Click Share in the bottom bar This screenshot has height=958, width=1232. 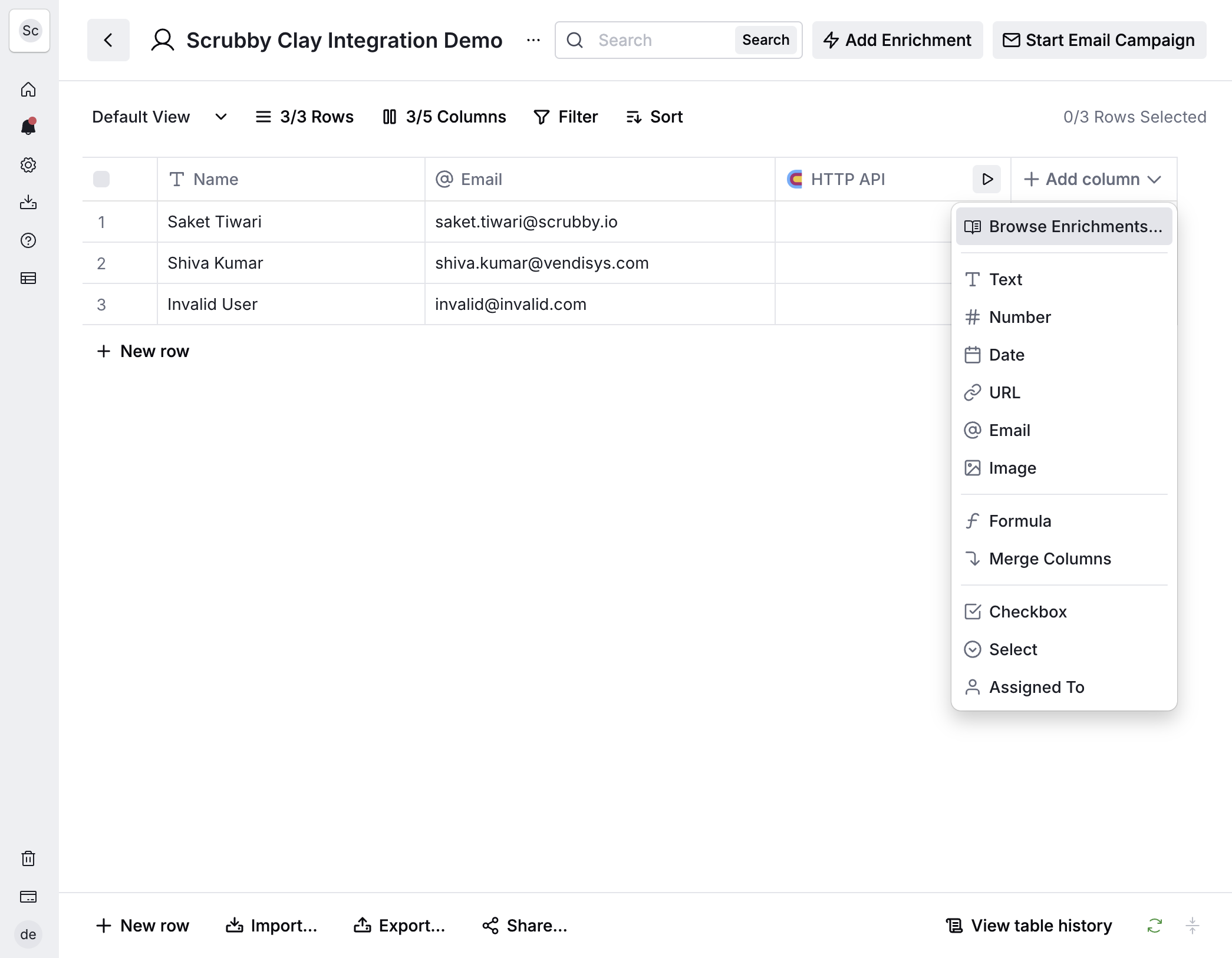click(x=525, y=926)
